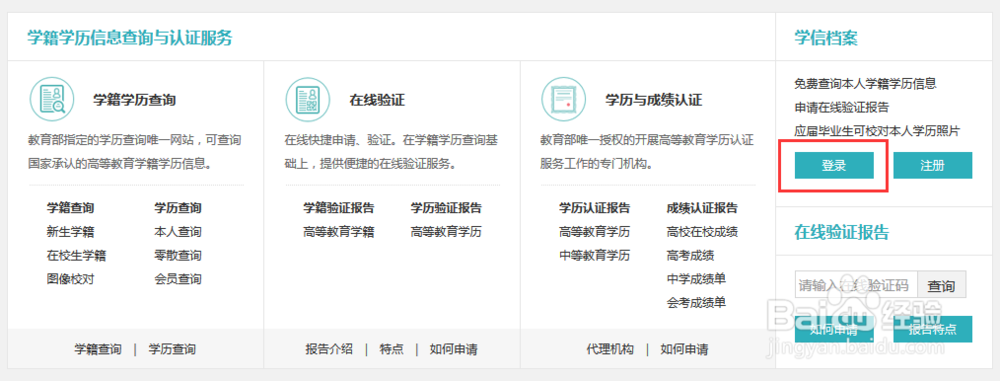Click the 学籍学历查询 document search icon
1000x381 pixels.
point(52,100)
